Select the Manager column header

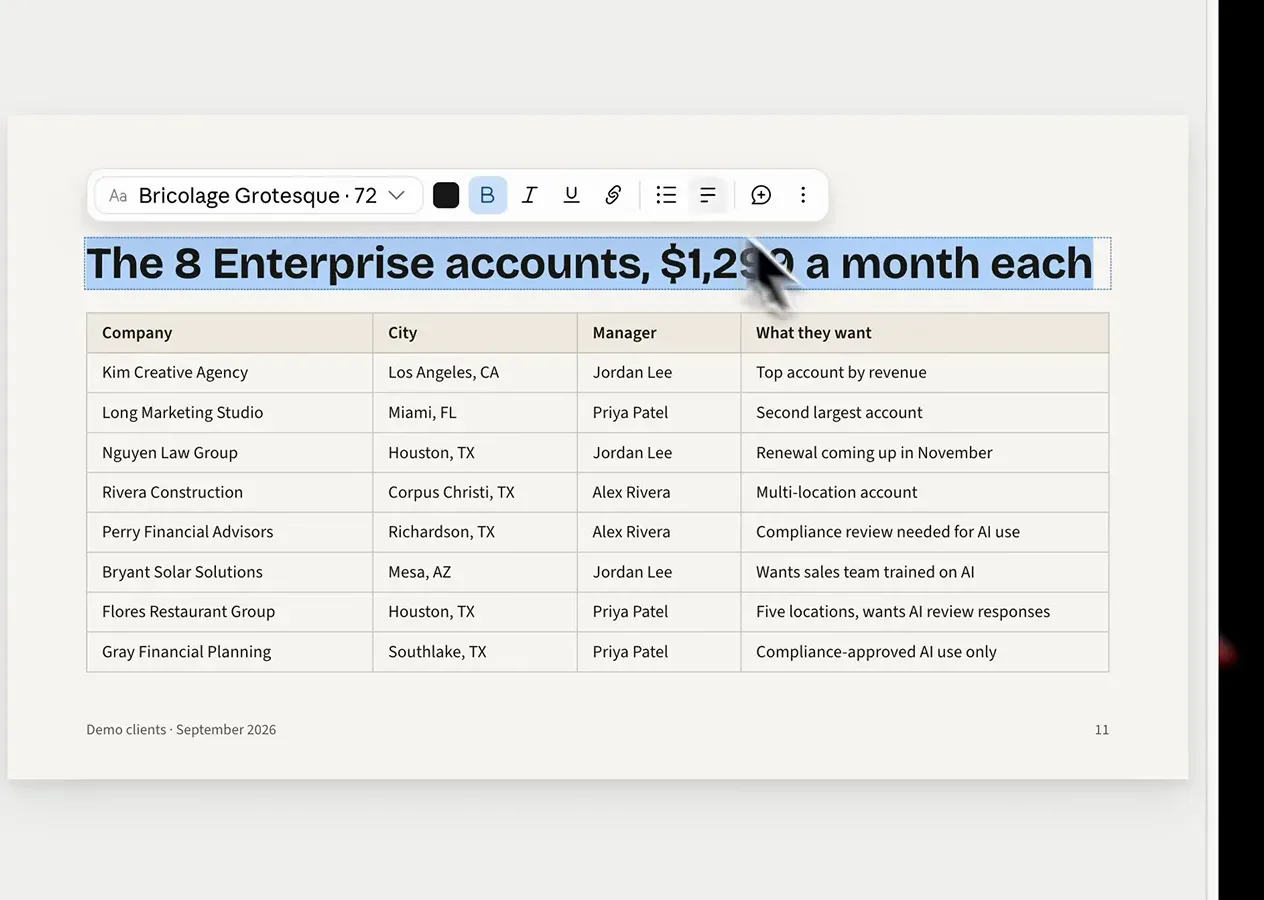(659, 333)
